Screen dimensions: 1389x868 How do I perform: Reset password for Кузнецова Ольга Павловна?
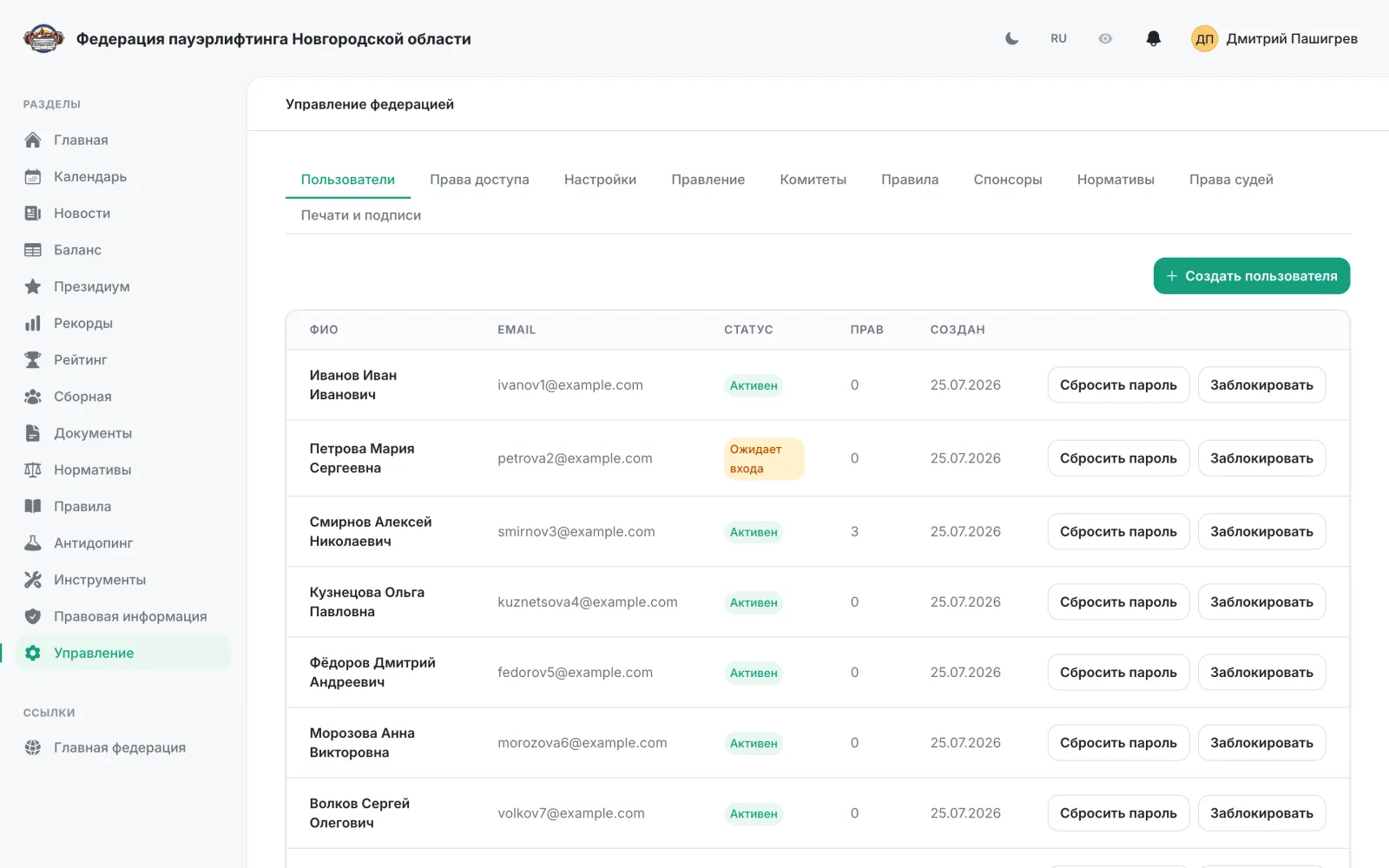(1118, 602)
